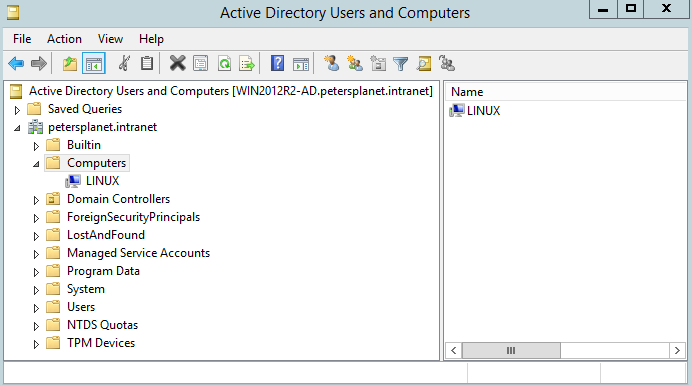Click the Paste clipboard icon
The height and width of the screenshot is (386, 692).
click(147, 64)
